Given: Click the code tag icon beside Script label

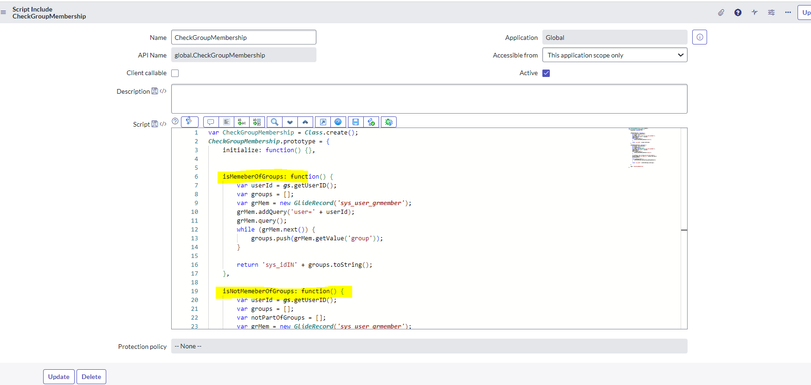Looking at the screenshot, I should tap(163, 124).
